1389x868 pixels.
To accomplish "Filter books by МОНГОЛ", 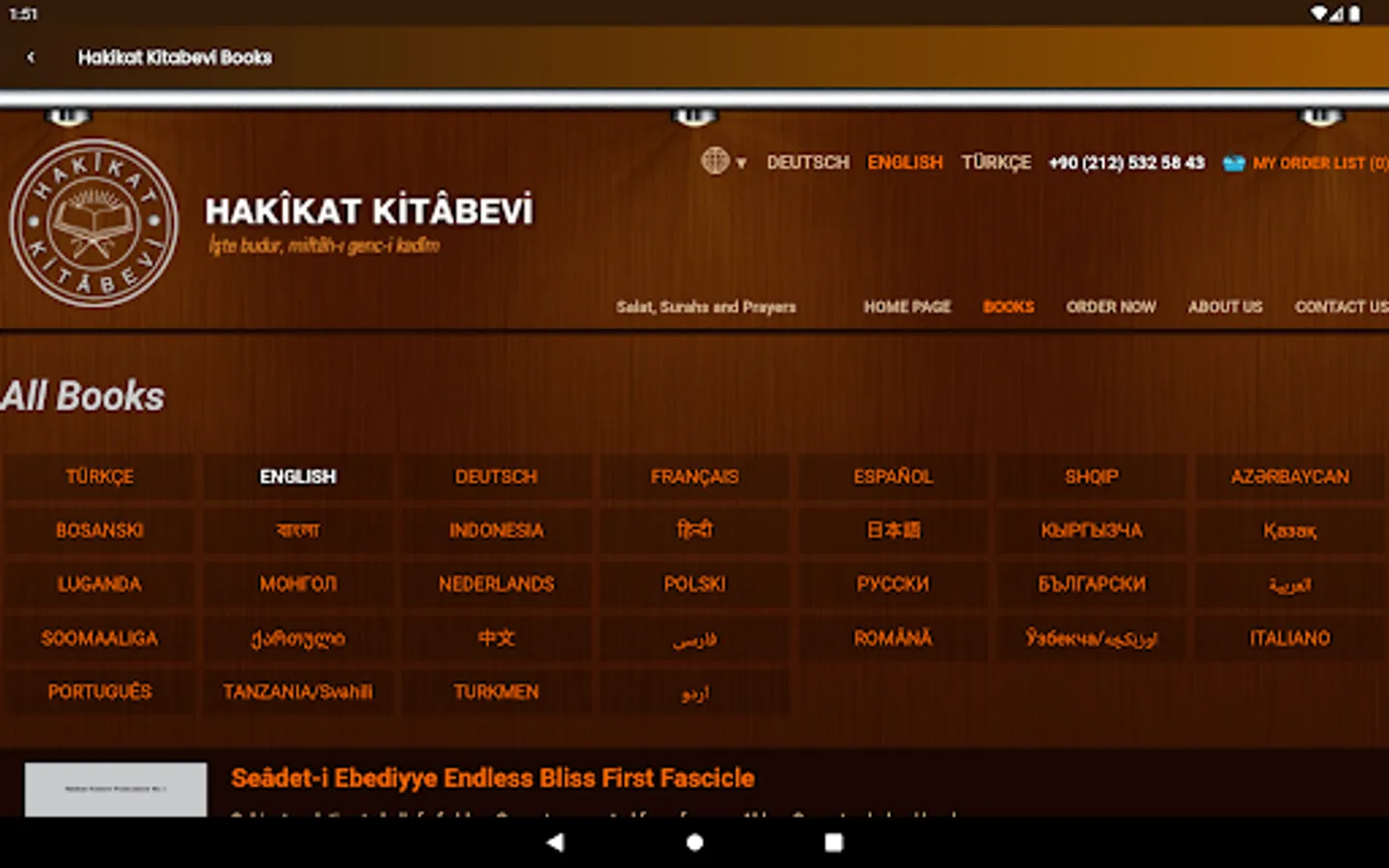I will tap(298, 584).
